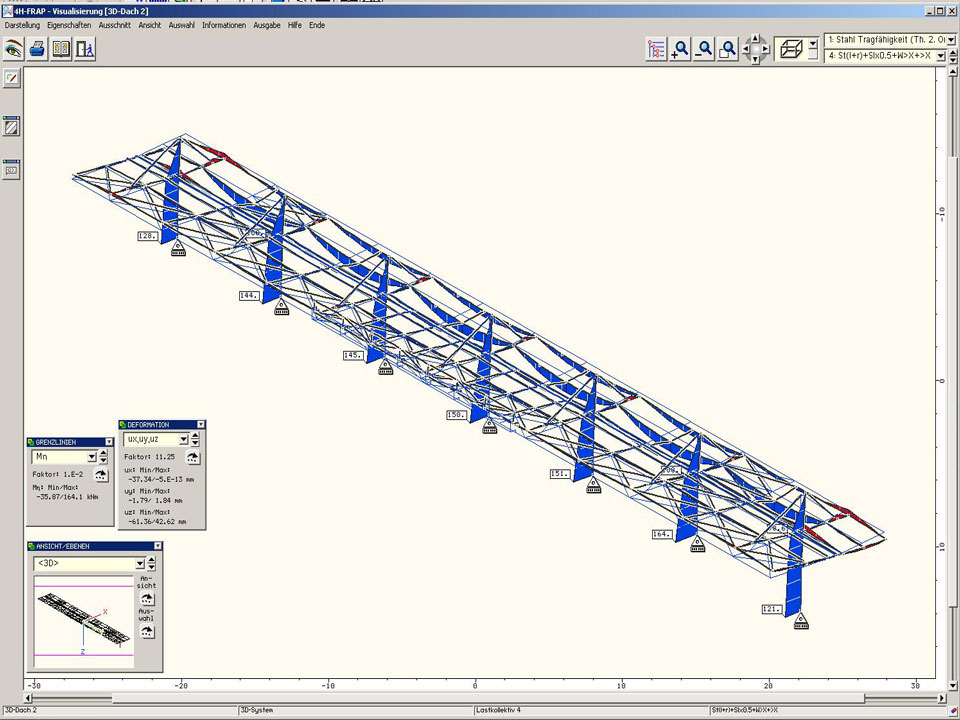Click the zoom in magnifier icon
This screenshot has width=960, height=720.
(680, 49)
